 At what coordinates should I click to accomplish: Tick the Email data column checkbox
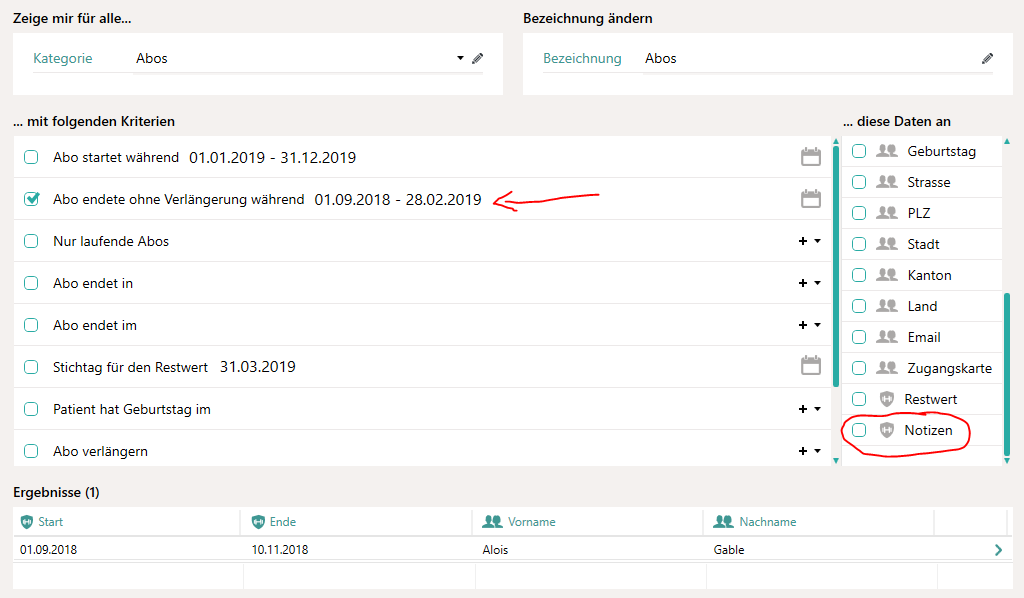pyautogui.click(x=859, y=337)
